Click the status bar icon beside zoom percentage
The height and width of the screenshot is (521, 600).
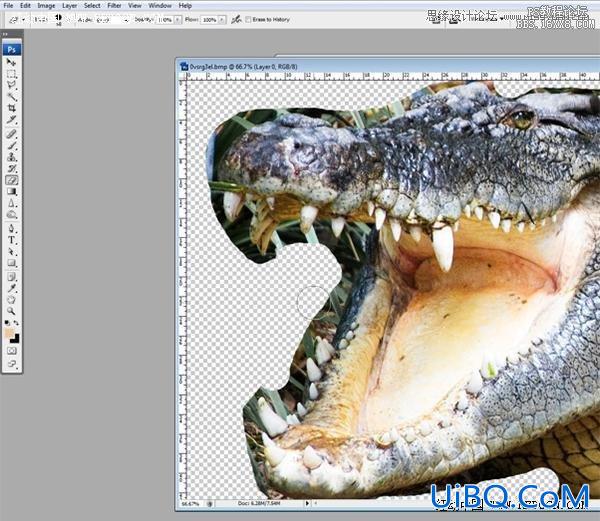pos(209,504)
